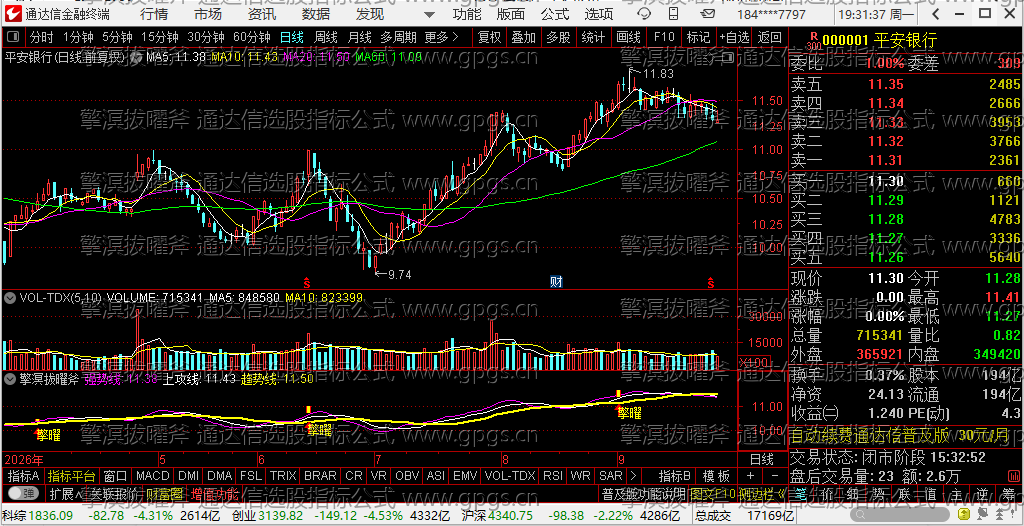Collapse the VOL-TDX panel with its circle icon
The image size is (1024, 526).
pyautogui.click(x=10, y=298)
